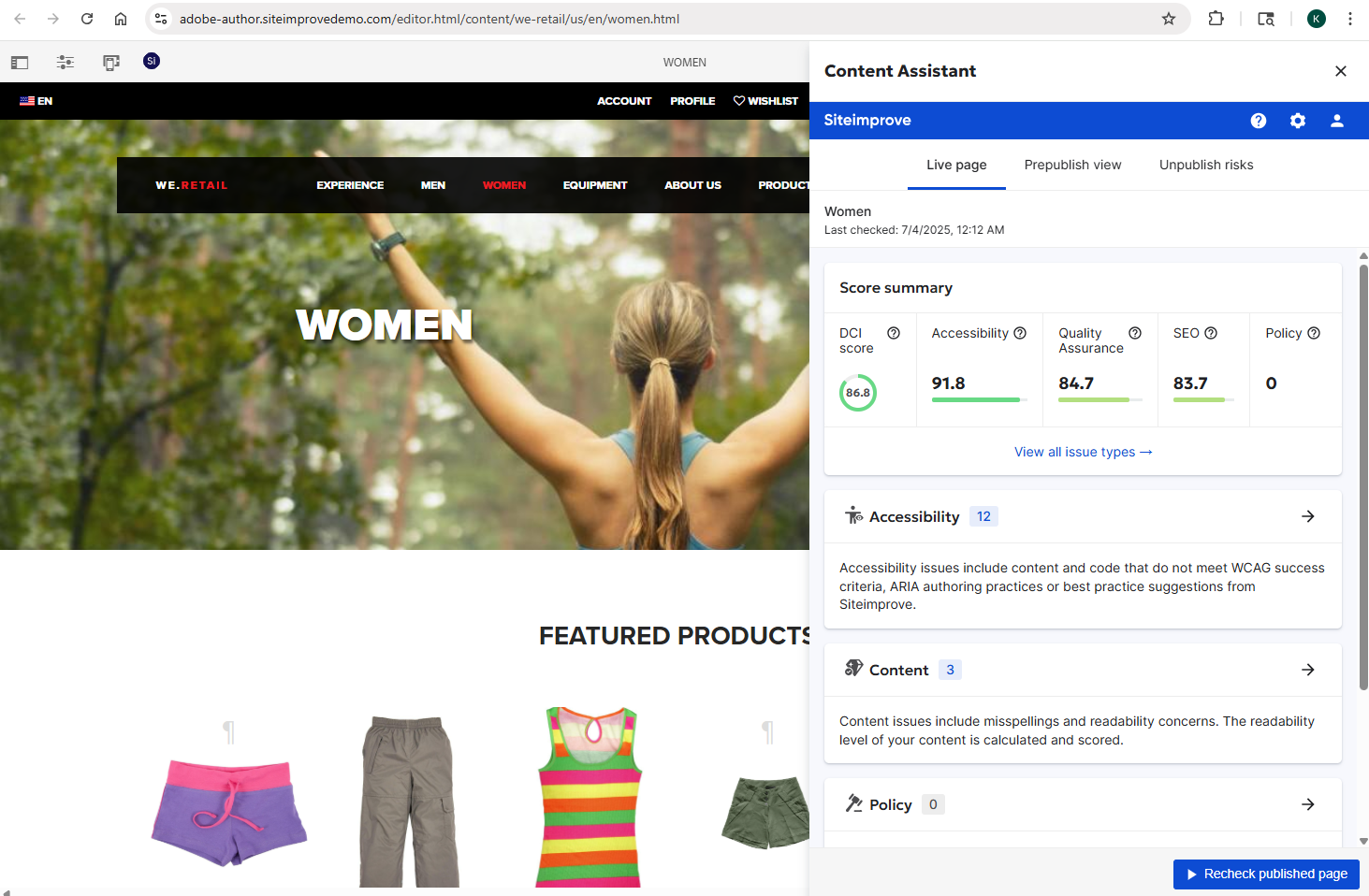Switch to the Prepublish view tab
This screenshot has height=896, width=1369.
pyautogui.click(x=1072, y=165)
